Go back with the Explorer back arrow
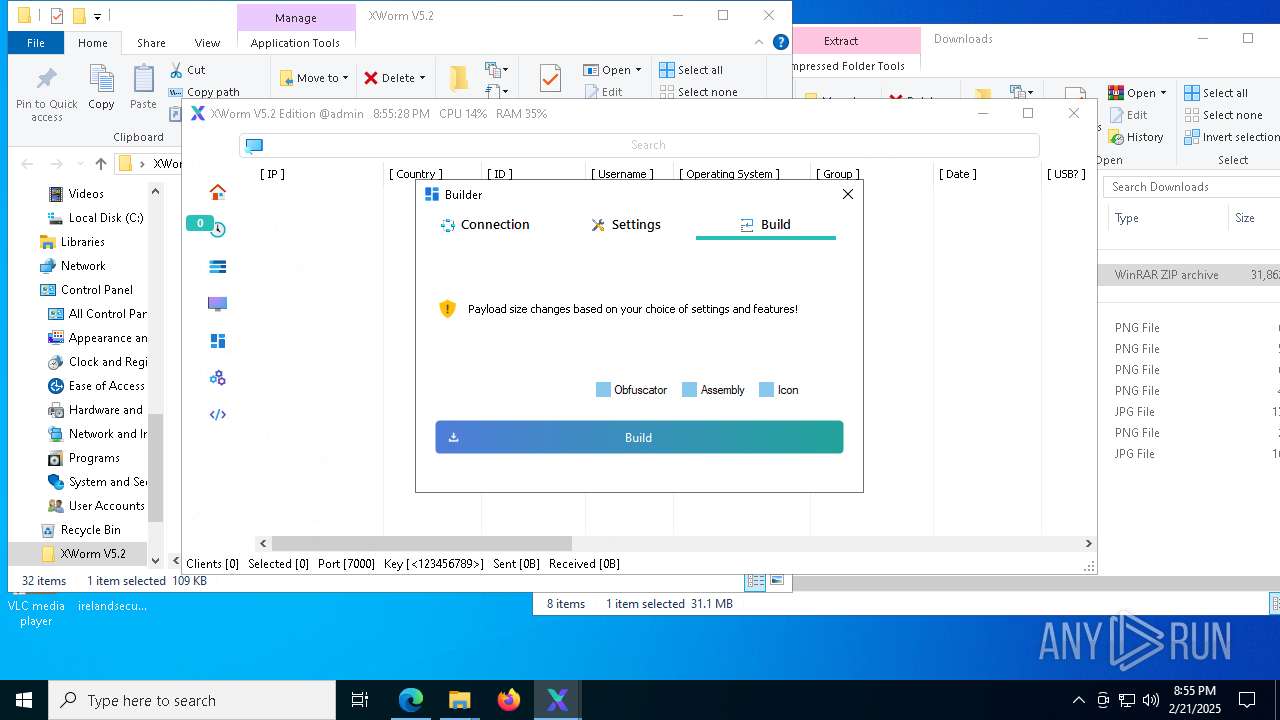This screenshot has height=720, width=1280. (x=27, y=164)
